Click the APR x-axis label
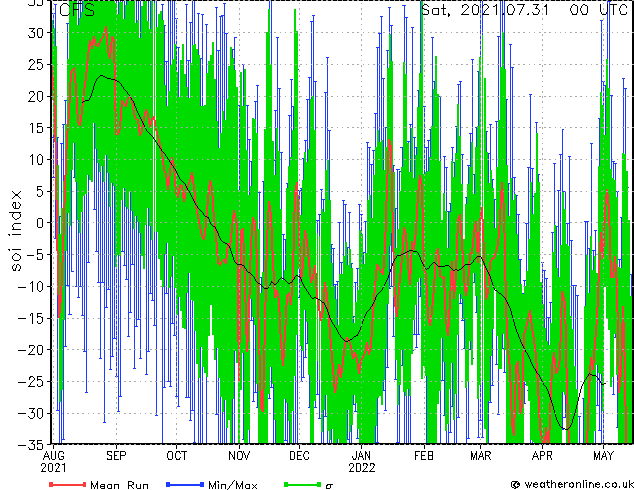This screenshot has width=634, height=490. click(x=542, y=456)
